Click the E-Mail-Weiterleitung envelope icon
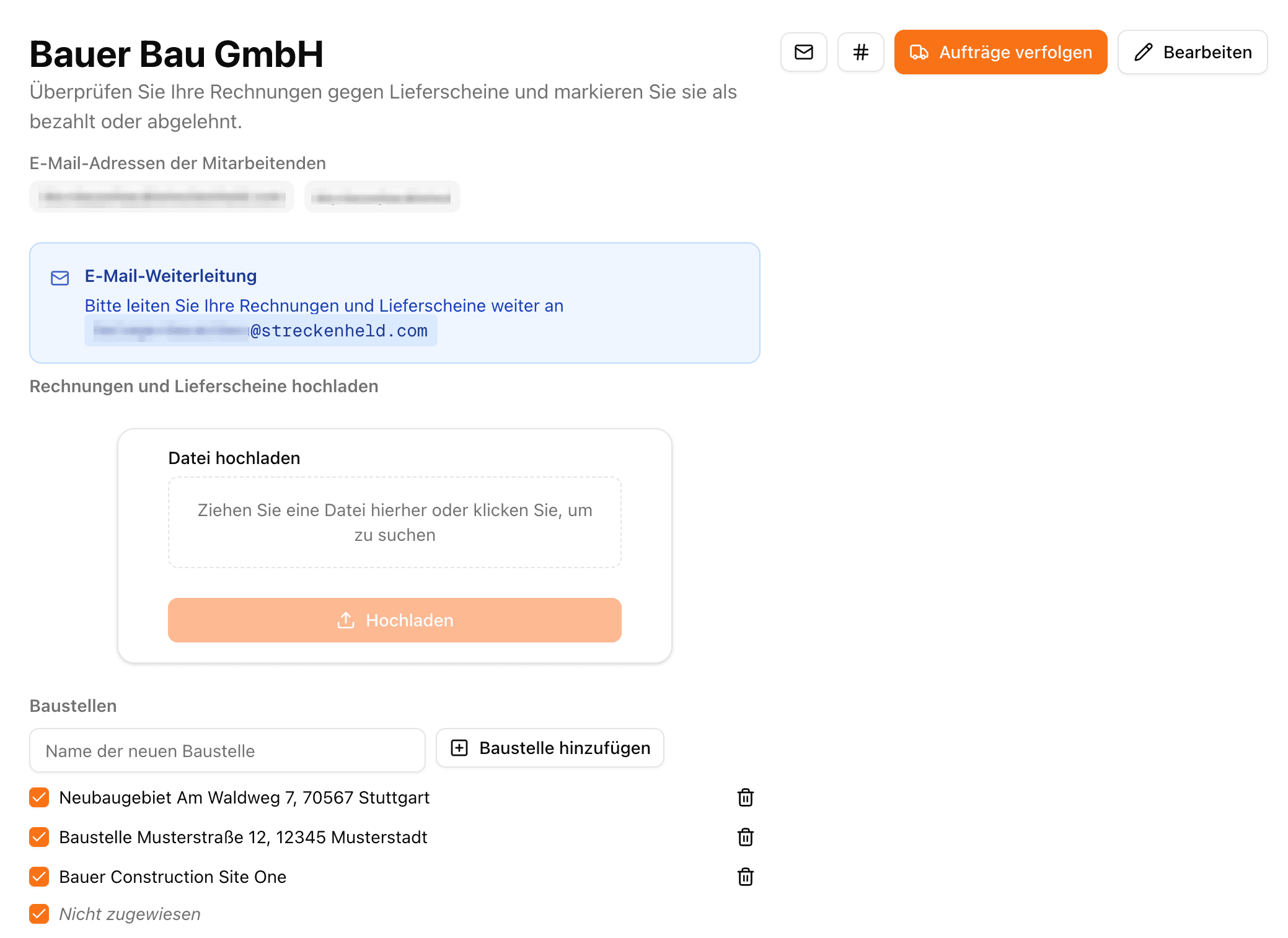Screen dimensions: 1288x938 click(60, 278)
